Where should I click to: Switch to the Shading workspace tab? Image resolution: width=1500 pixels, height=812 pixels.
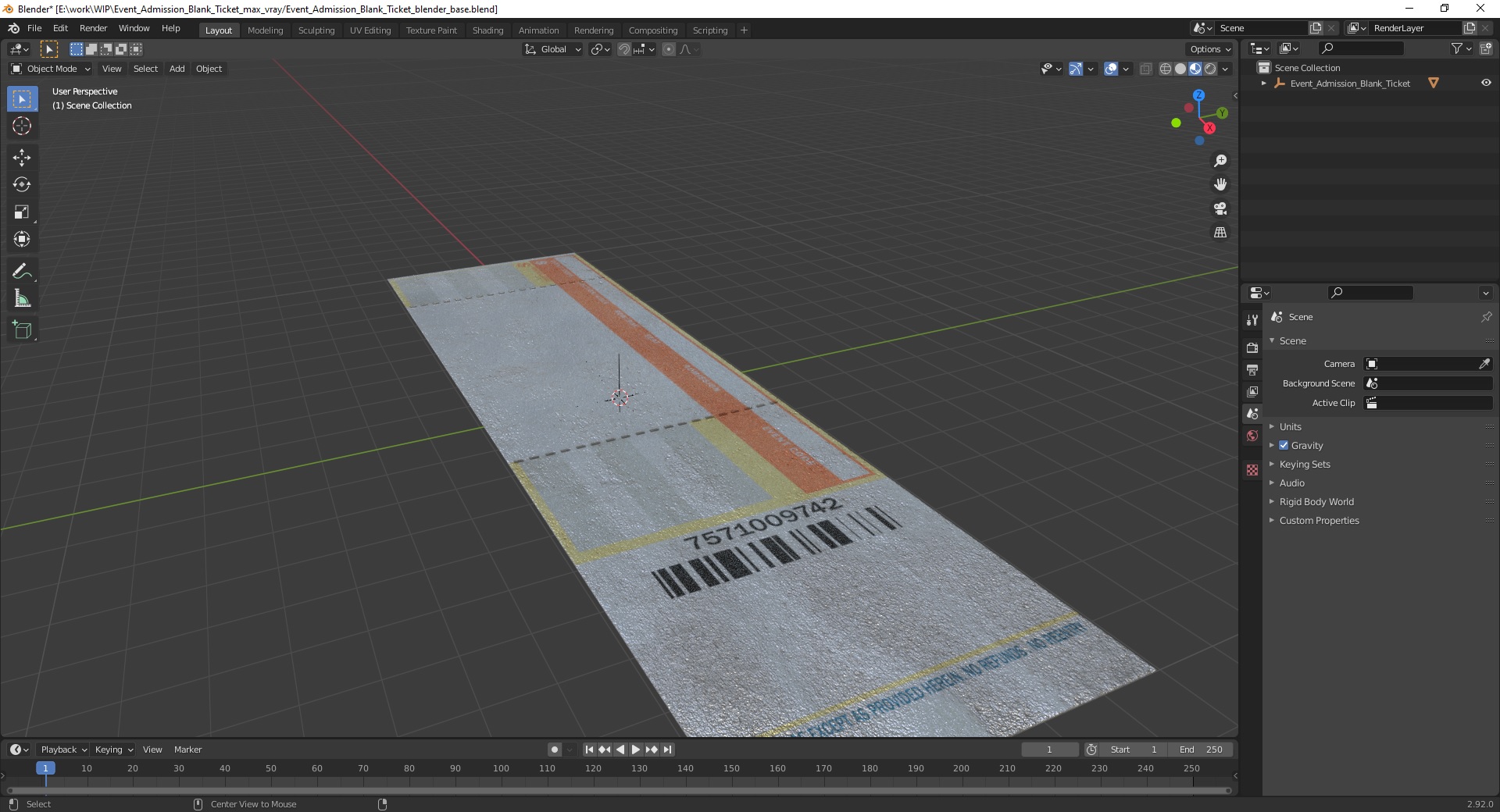(487, 30)
